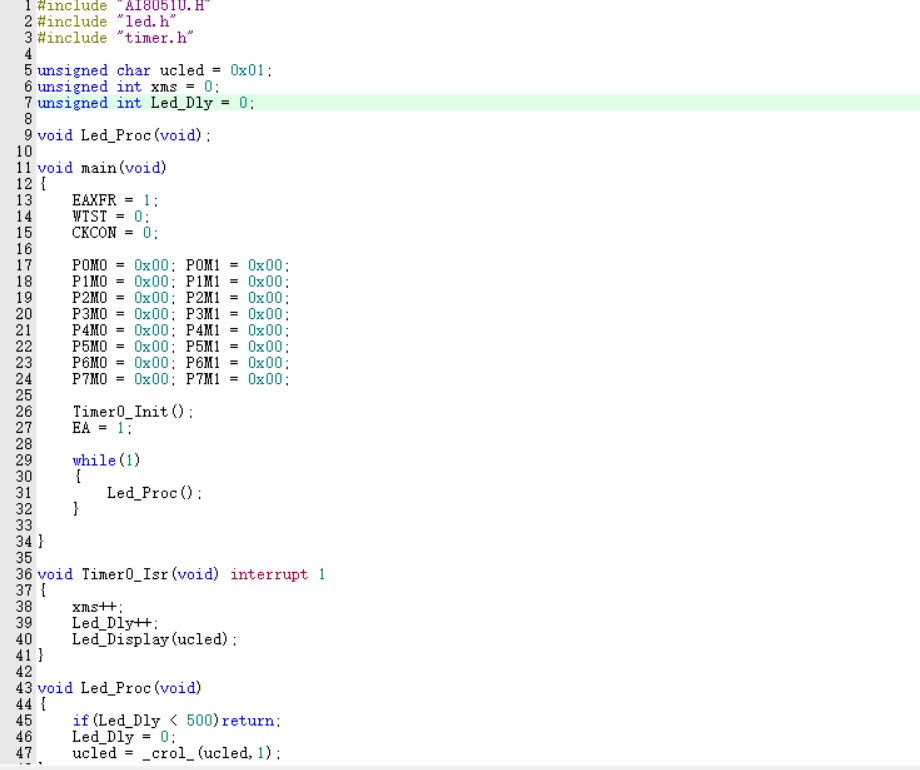
Task: Click the Timer0_Init() call
Action: [x=133, y=412]
